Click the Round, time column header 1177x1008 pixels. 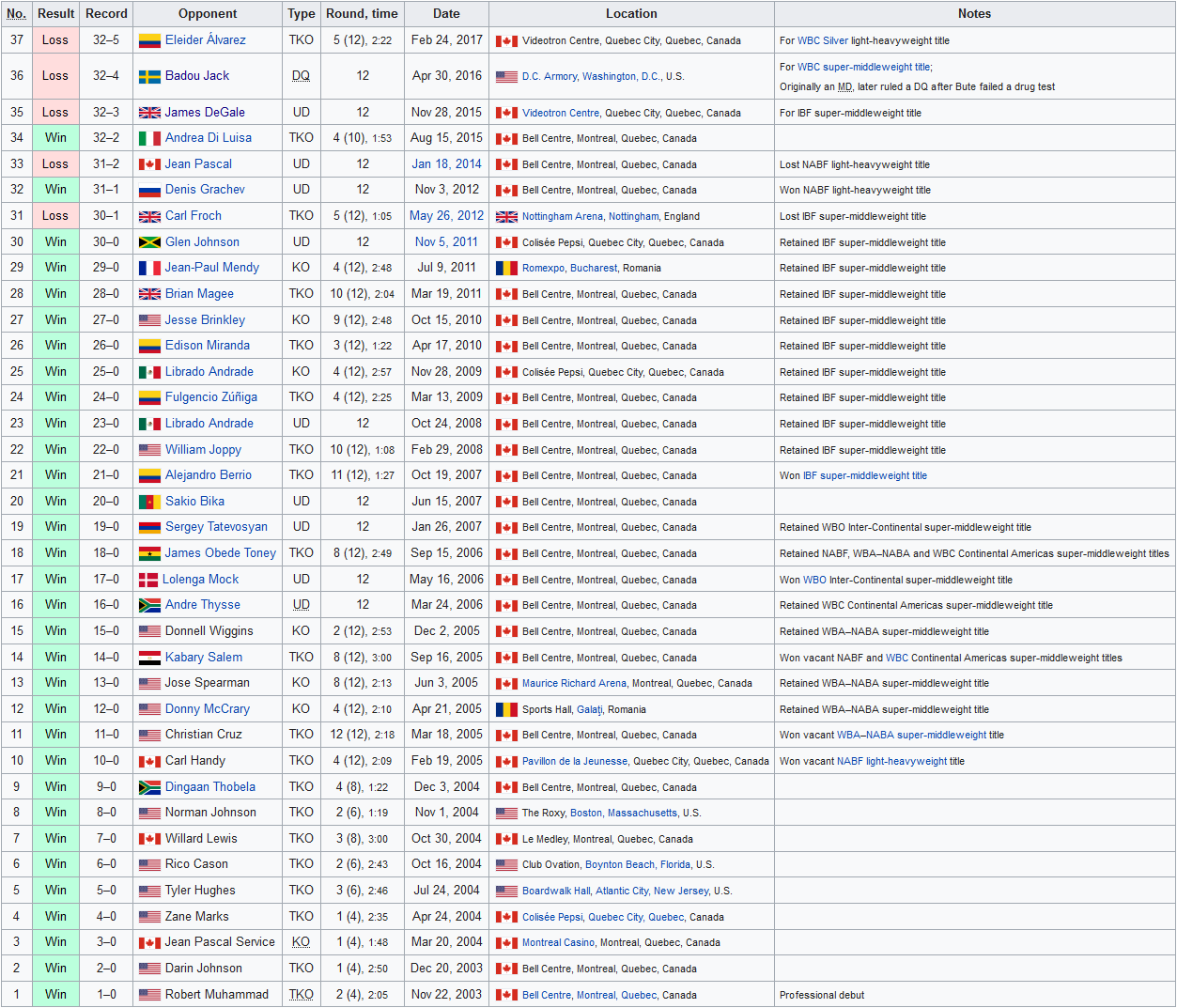click(362, 14)
